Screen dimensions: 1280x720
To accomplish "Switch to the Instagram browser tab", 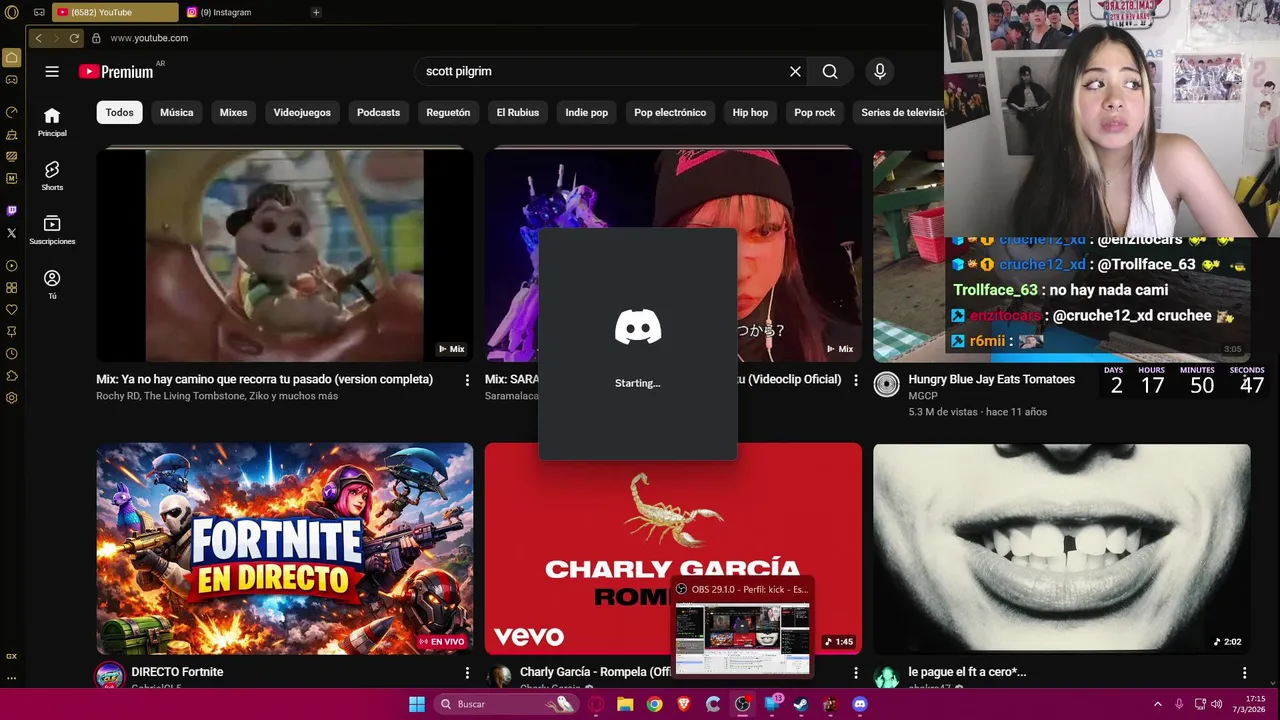I will pyautogui.click(x=242, y=12).
